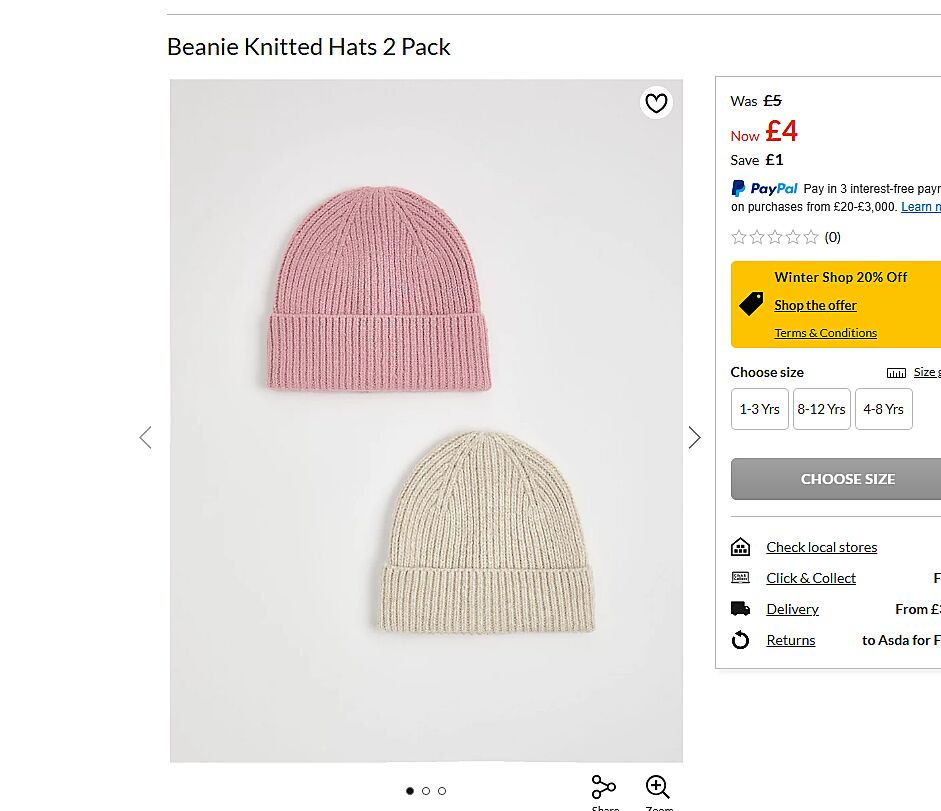Click the Returns circular arrow icon
Image resolution: width=941 pixels, height=811 pixels.
tap(740, 640)
